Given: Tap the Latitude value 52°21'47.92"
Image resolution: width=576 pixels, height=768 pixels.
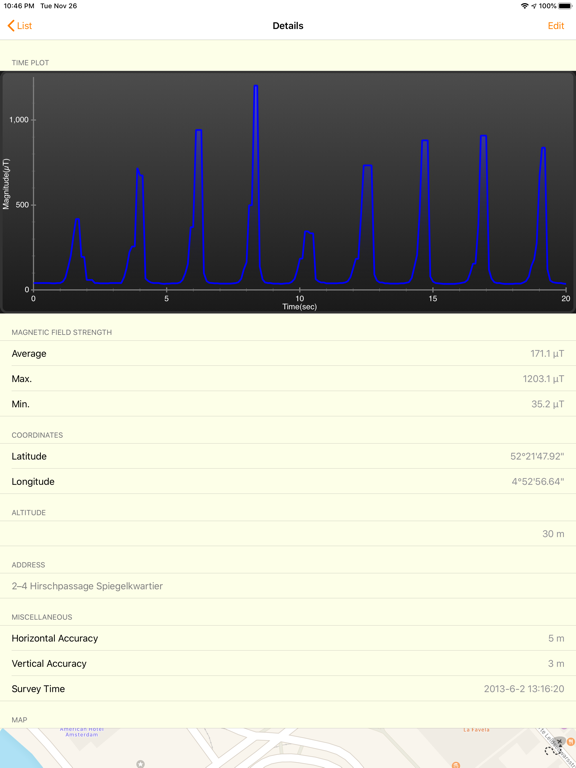Looking at the screenshot, I should point(537,456).
